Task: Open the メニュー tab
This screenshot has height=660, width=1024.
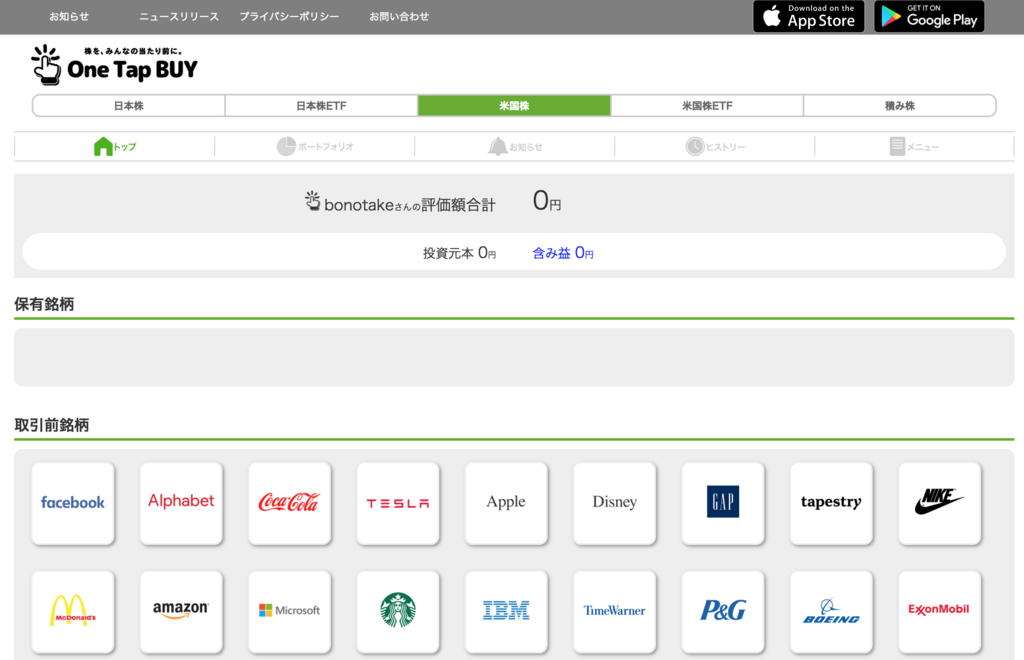Action: pyautogui.click(x=914, y=147)
